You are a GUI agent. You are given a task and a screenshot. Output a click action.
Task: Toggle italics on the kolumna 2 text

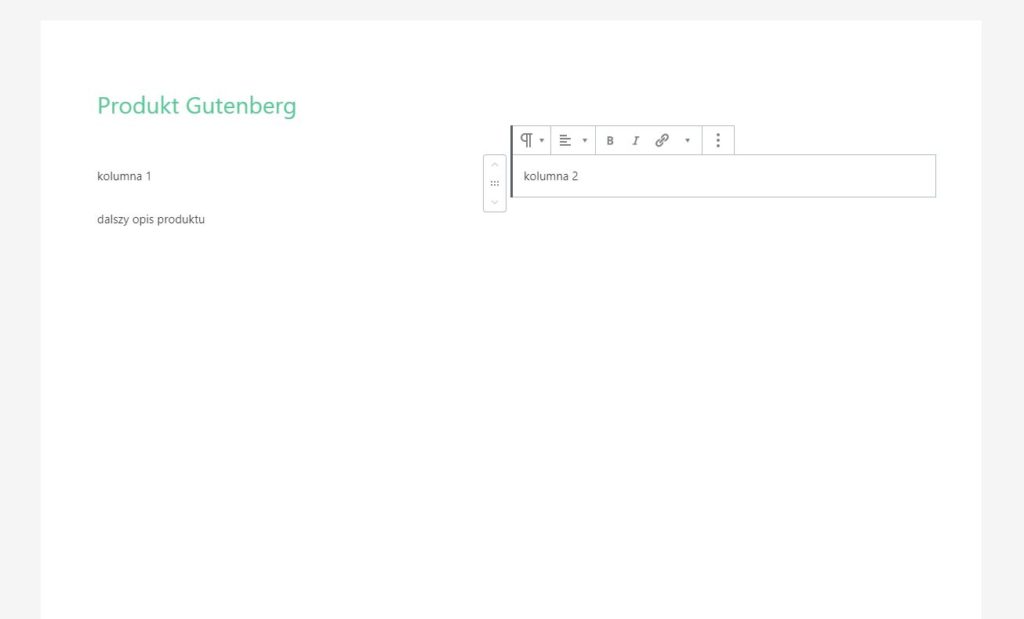click(635, 141)
